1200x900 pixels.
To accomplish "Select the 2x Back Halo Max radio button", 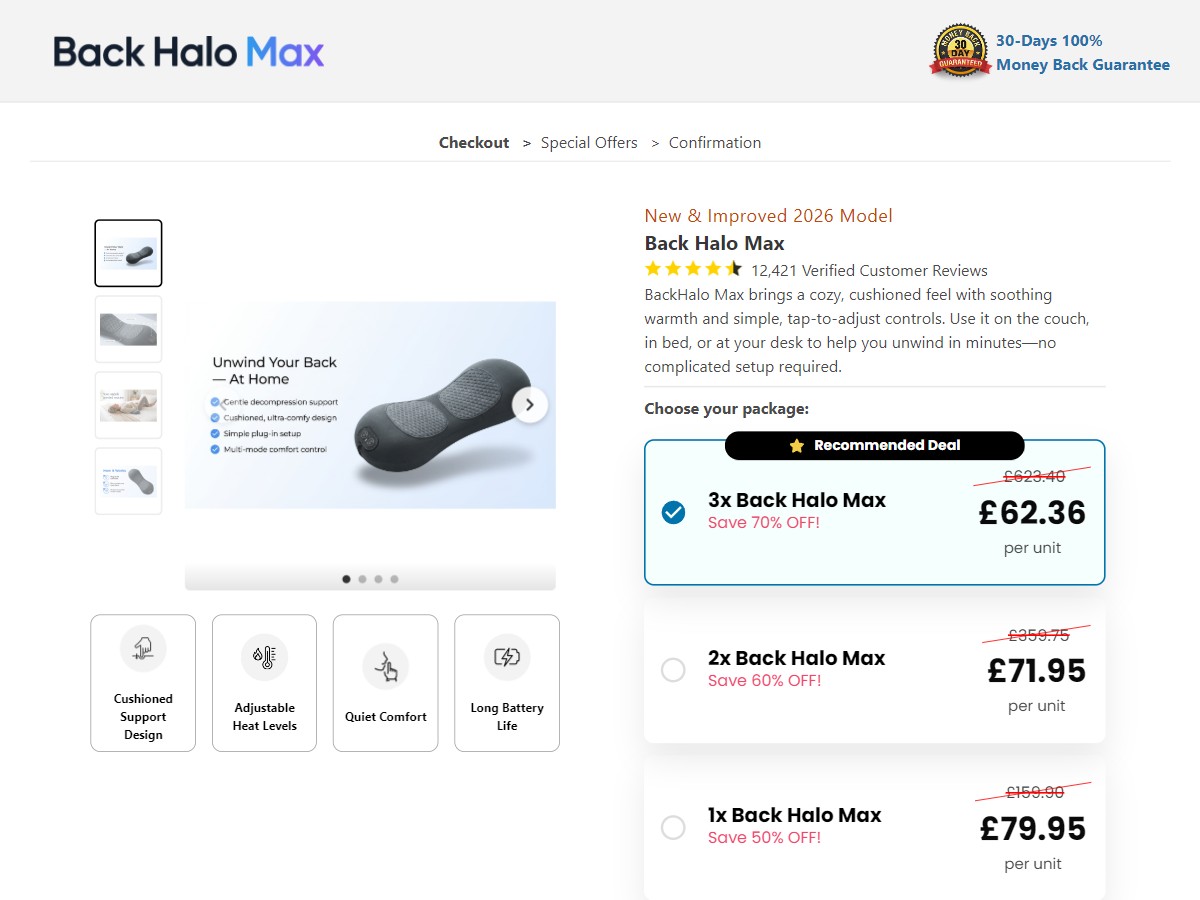I will tap(673, 670).
